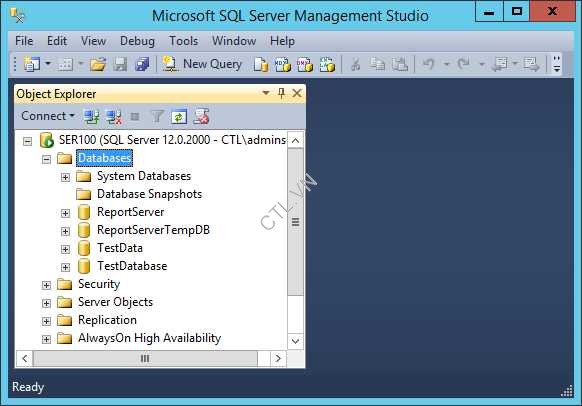The height and width of the screenshot is (406, 582).
Task: Click Analysis Services DMX Query icon
Action: pyautogui.click(x=305, y=64)
